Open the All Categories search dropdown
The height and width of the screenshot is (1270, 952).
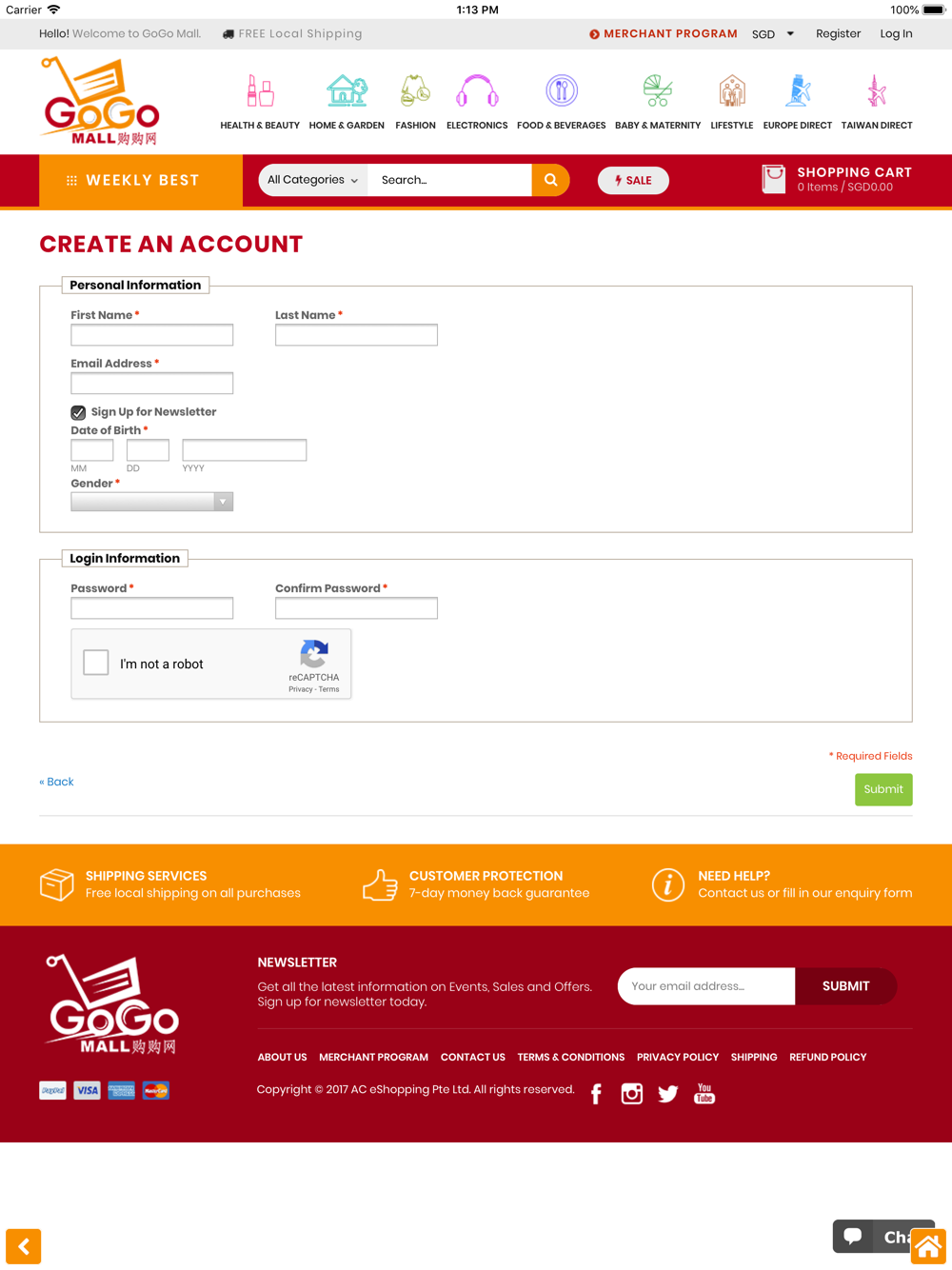click(313, 180)
